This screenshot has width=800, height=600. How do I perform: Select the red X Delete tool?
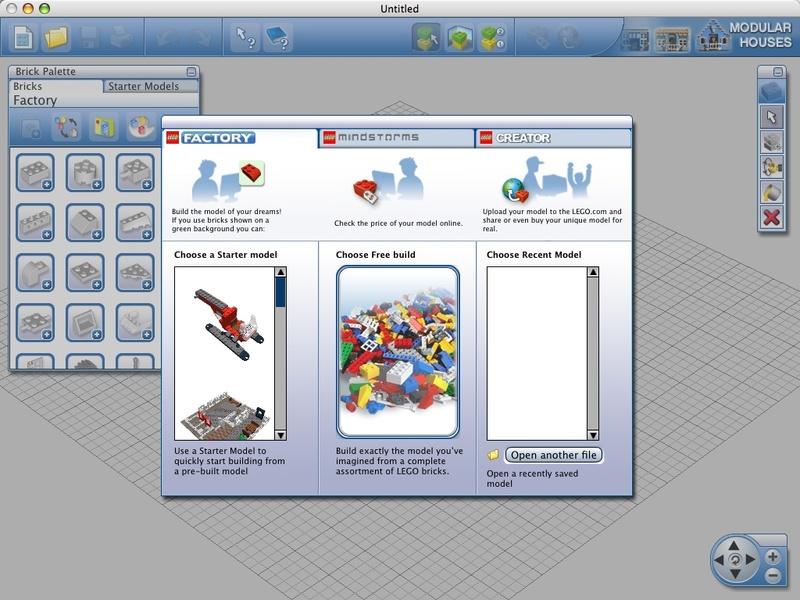pyautogui.click(x=771, y=217)
